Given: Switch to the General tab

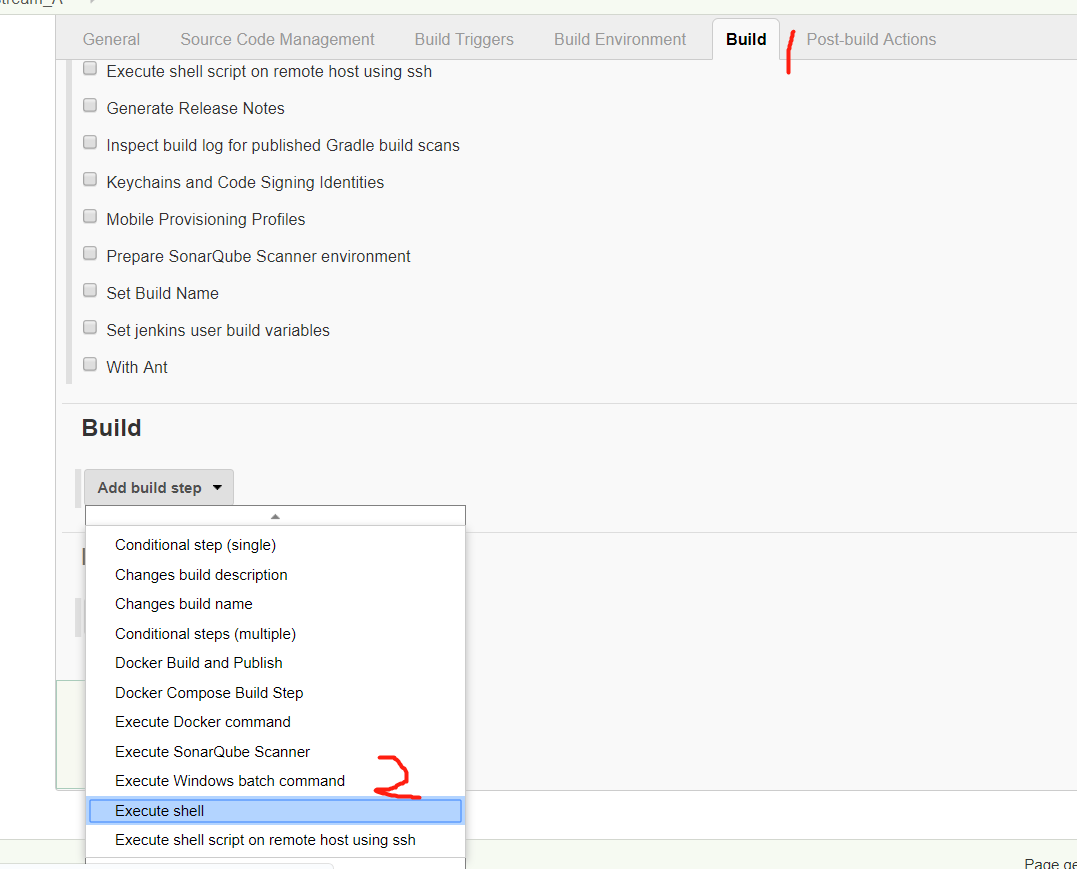Looking at the screenshot, I should click(111, 39).
